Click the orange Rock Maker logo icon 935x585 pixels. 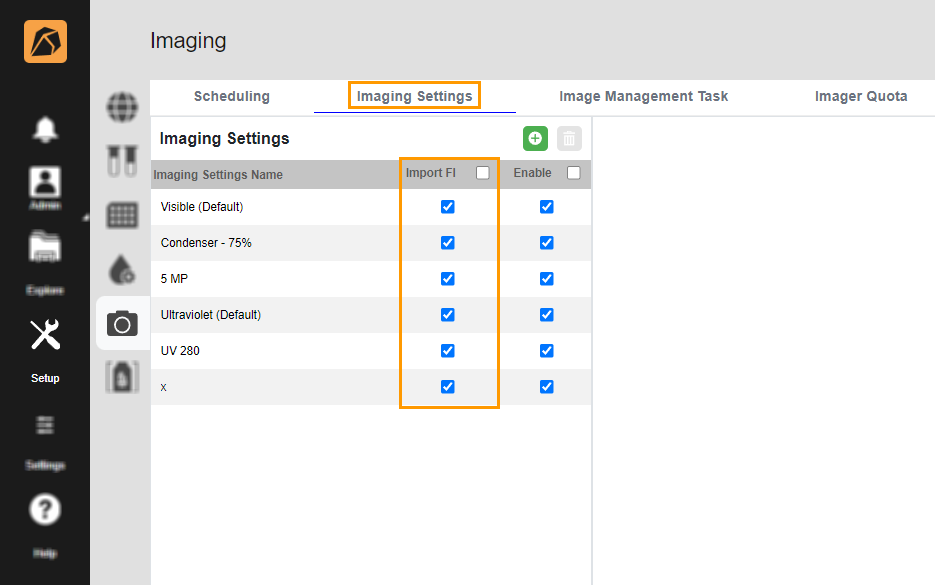coord(45,42)
